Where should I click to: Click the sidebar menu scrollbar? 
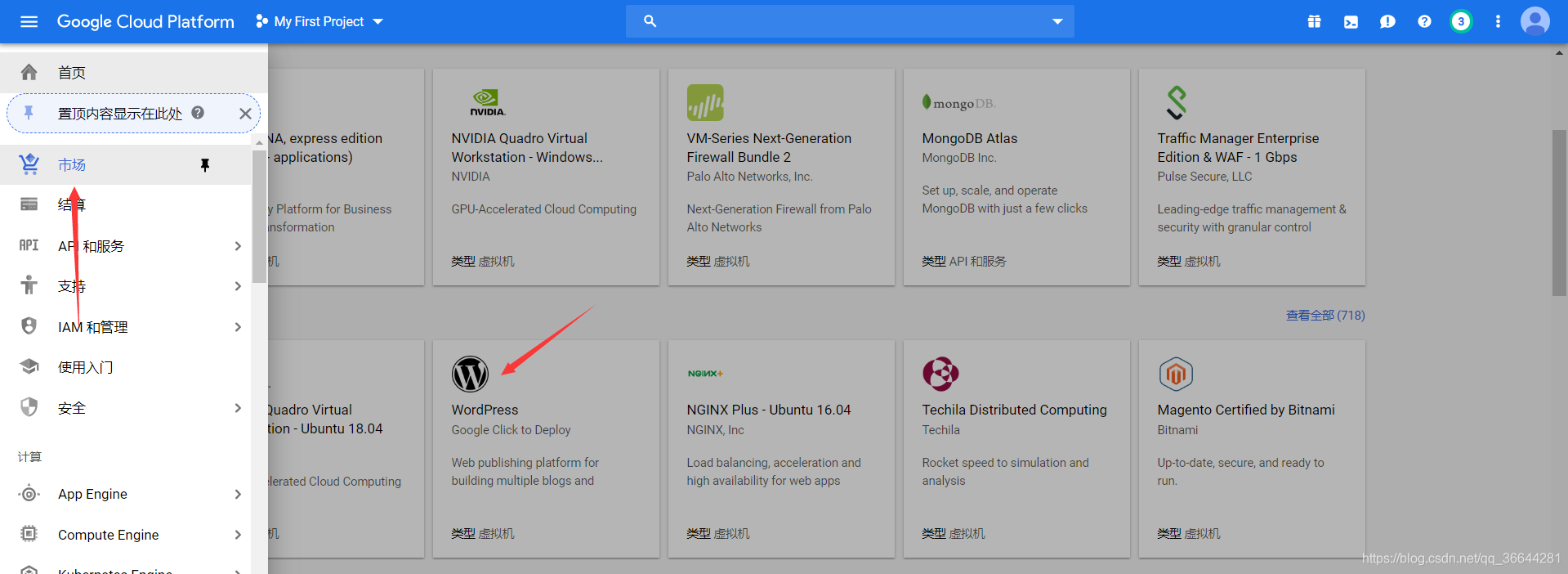pos(259,217)
